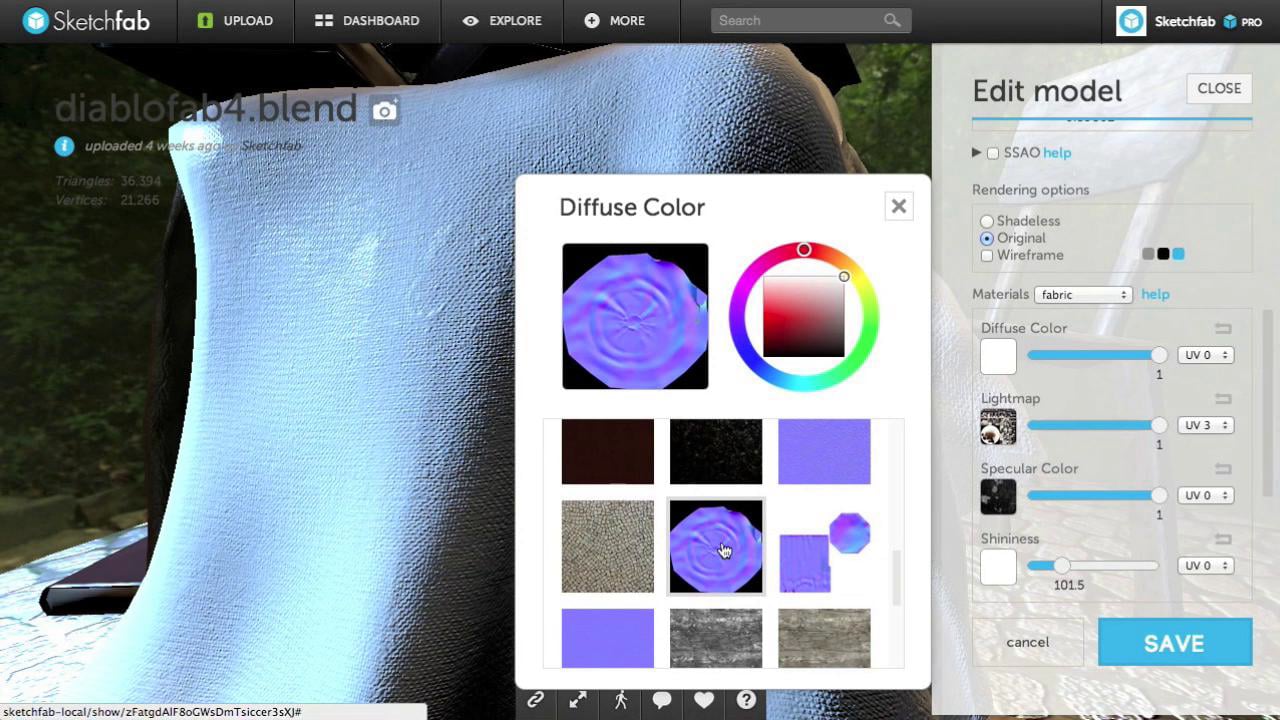Expand the SSAO section triangle
The height and width of the screenshot is (720, 1280).
tap(976, 153)
